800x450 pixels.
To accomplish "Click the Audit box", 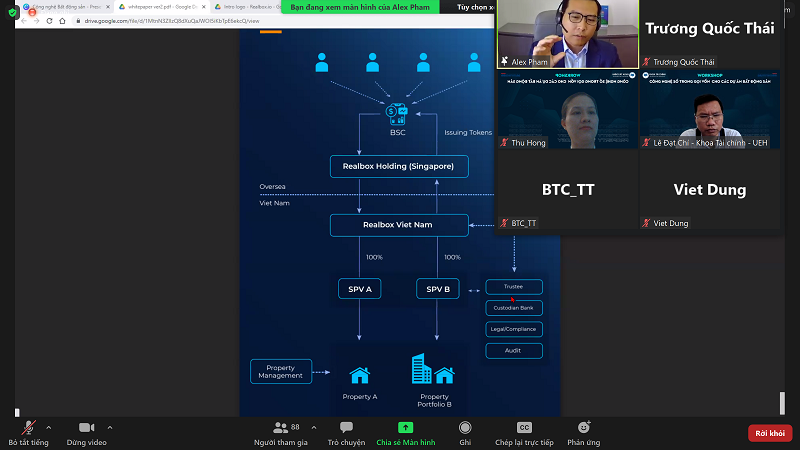I will coord(514,351).
